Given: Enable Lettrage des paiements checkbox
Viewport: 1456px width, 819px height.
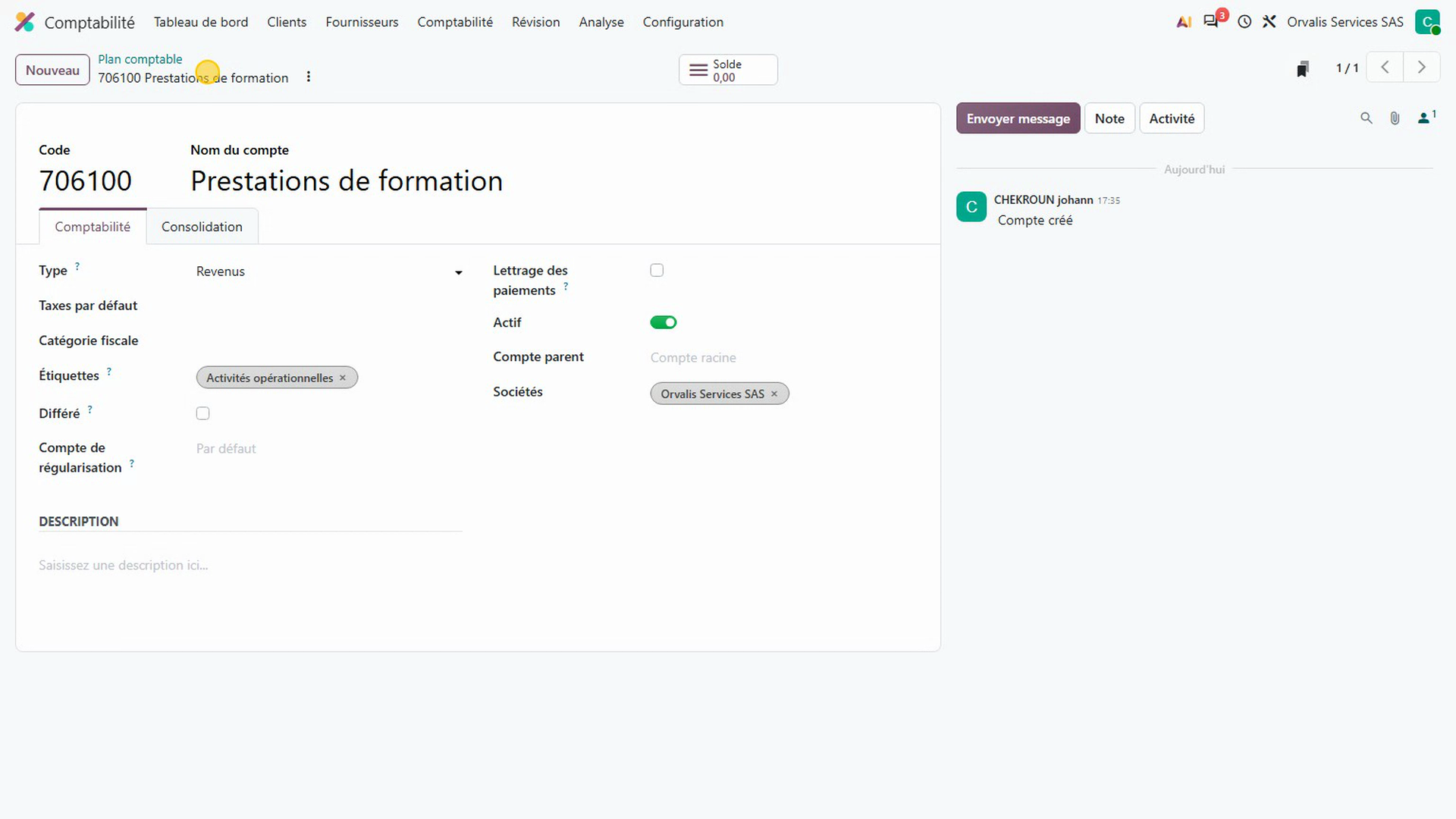Looking at the screenshot, I should coord(657,270).
